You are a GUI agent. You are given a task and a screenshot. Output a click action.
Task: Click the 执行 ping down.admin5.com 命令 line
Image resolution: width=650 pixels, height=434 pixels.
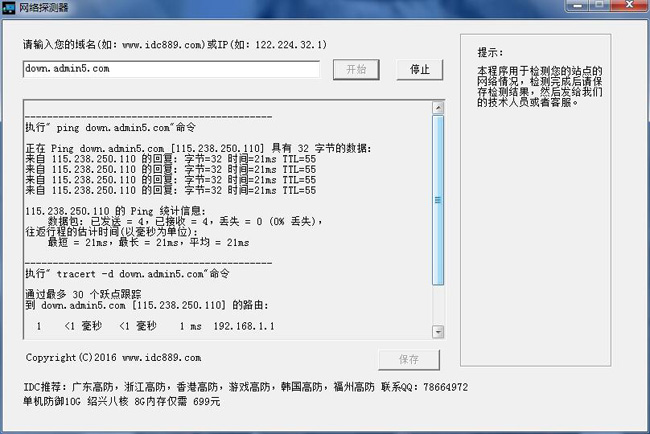110,127
